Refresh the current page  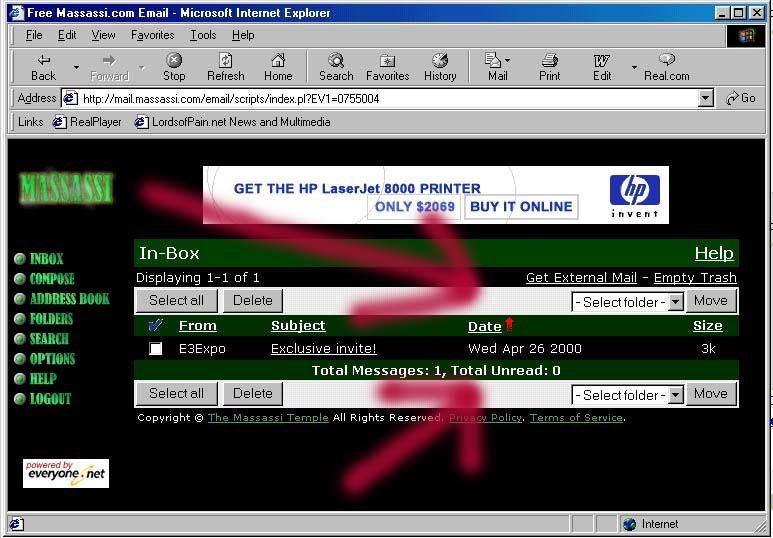pos(225,68)
